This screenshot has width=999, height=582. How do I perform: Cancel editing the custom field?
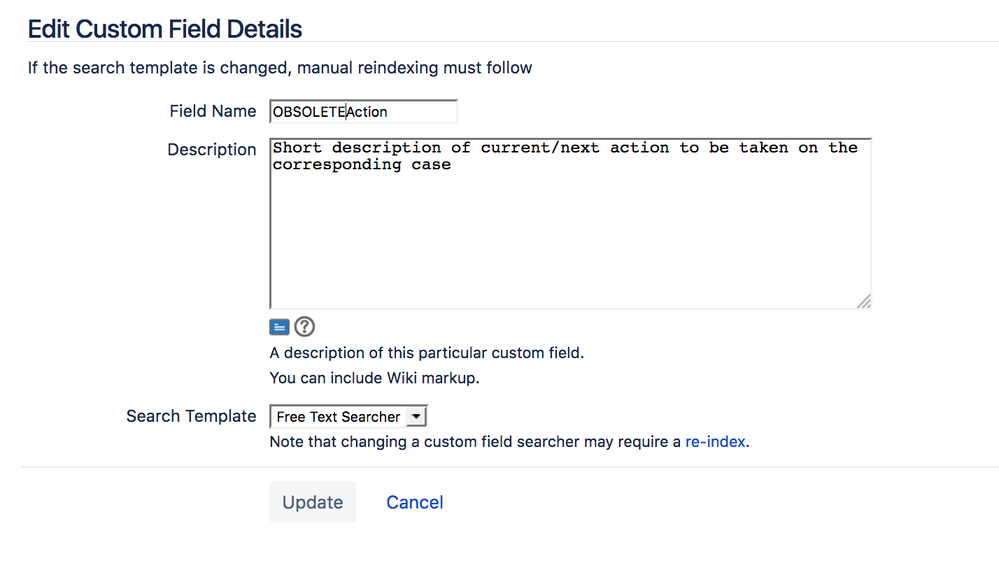(414, 502)
